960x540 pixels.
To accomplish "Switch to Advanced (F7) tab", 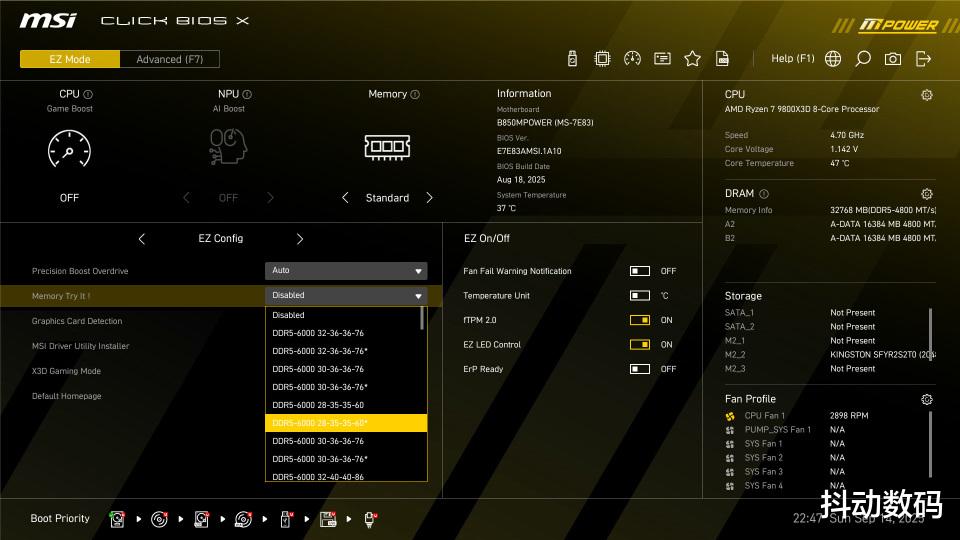I will click(170, 59).
